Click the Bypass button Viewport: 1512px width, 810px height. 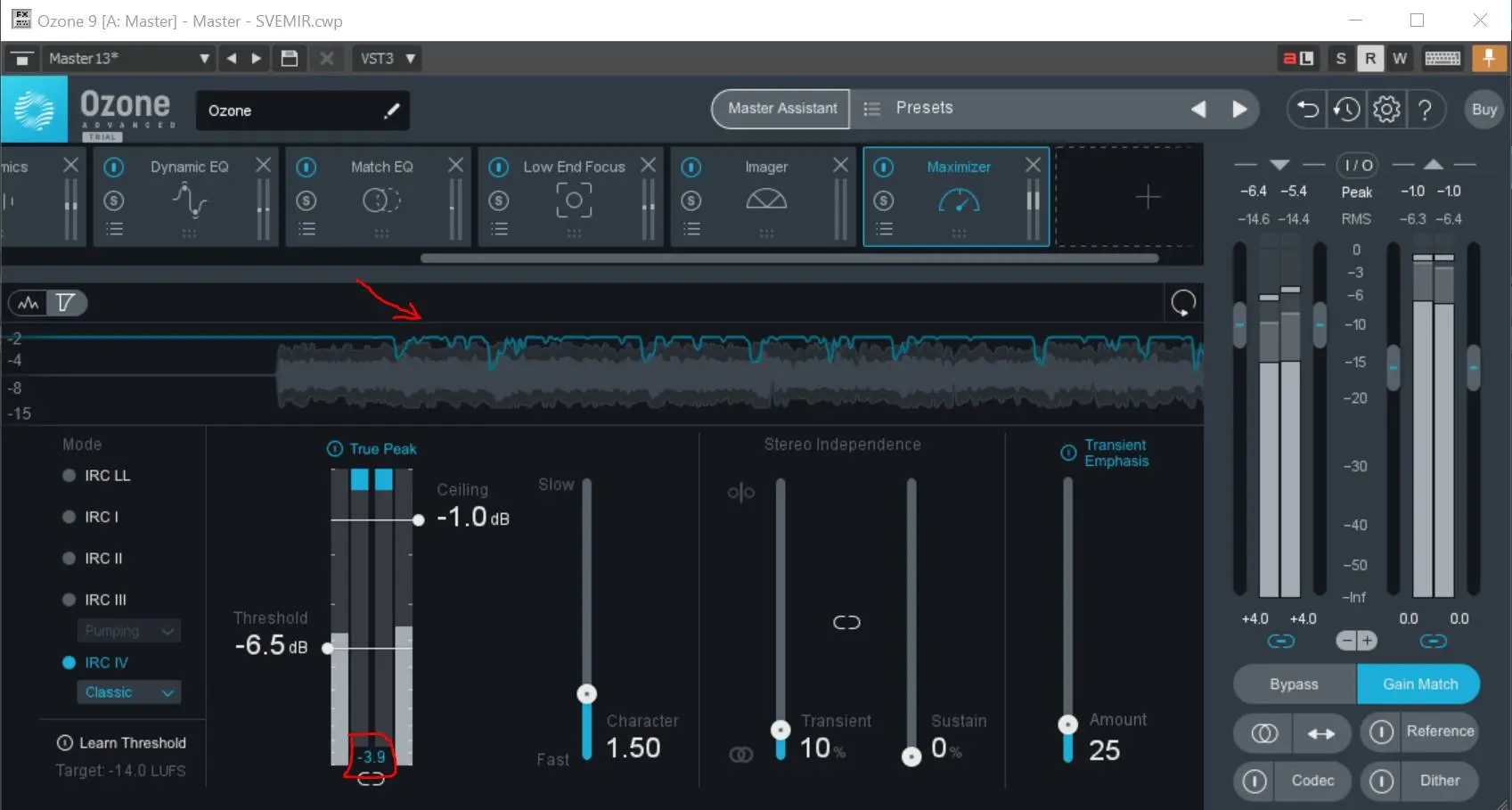[x=1295, y=684]
